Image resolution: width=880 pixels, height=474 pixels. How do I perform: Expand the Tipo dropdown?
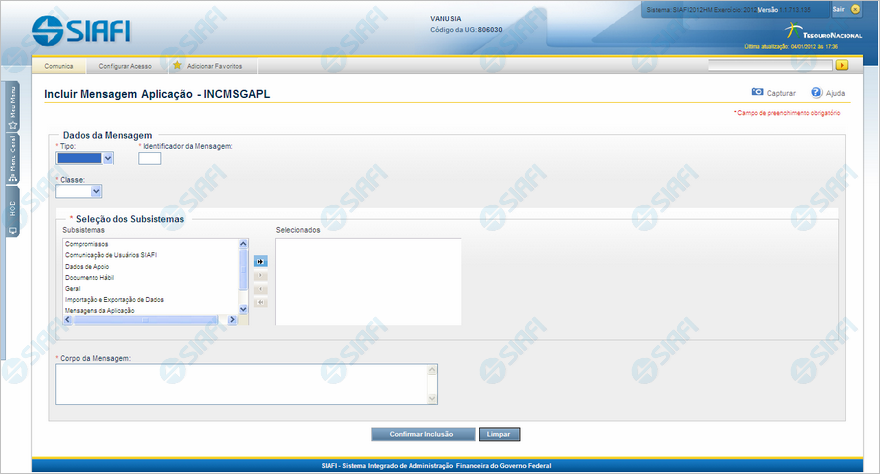pyautogui.click(x=107, y=157)
